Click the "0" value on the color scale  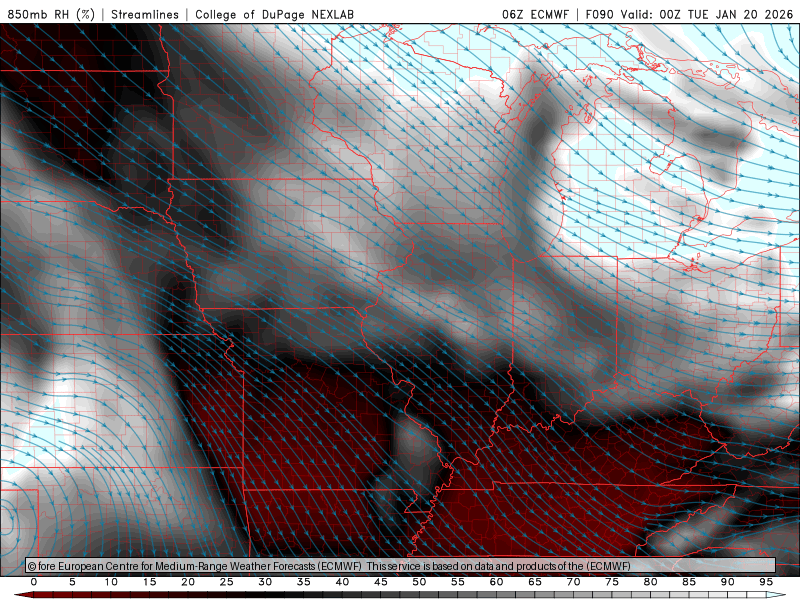coord(34,582)
